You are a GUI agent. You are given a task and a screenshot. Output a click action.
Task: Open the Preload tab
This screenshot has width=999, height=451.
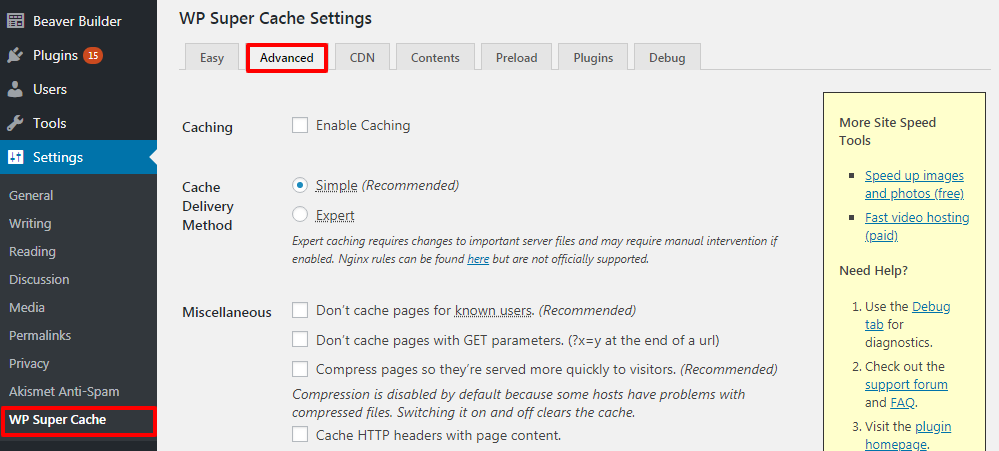pyautogui.click(x=517, y=57)
